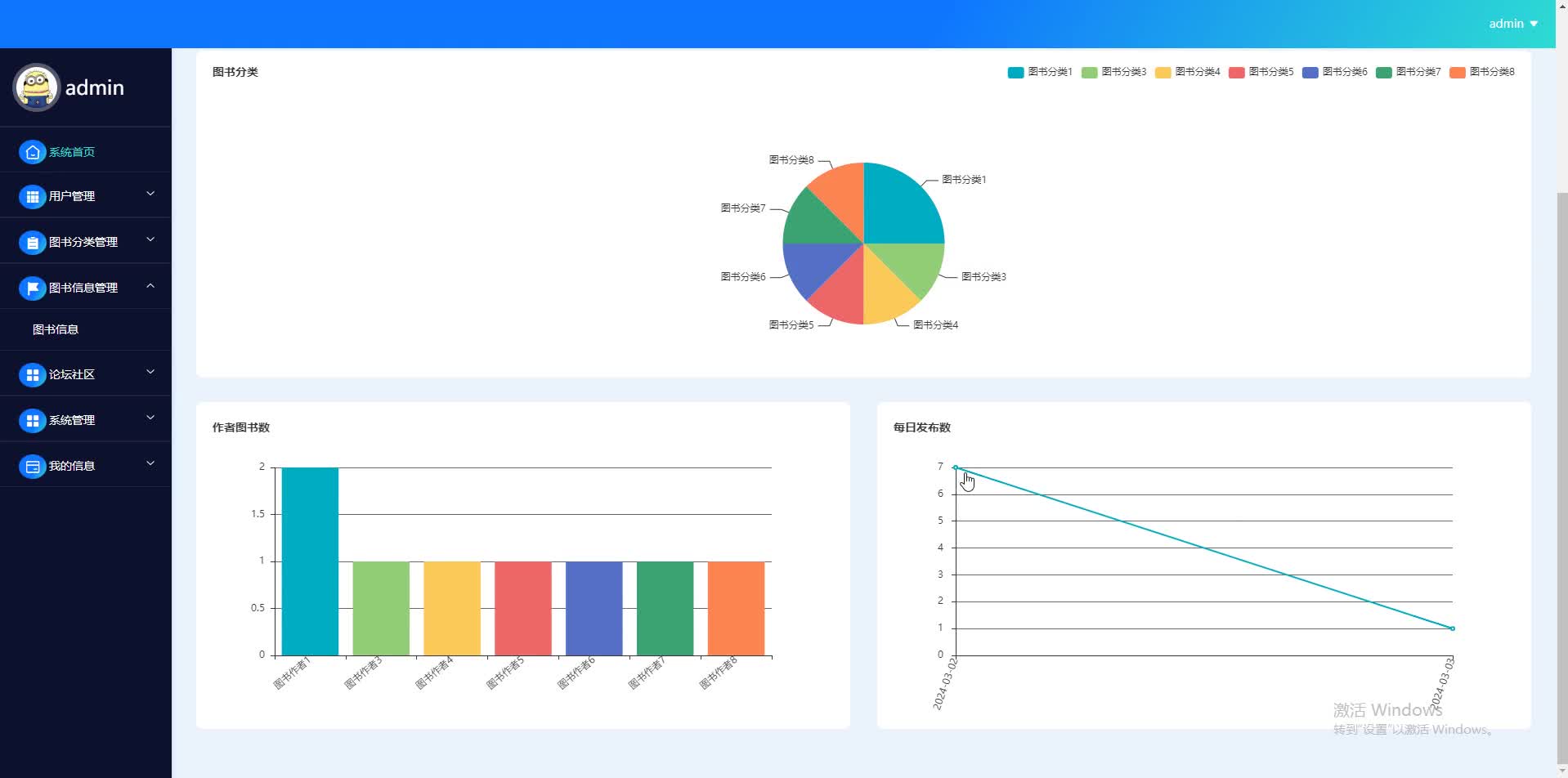The image size is (1568, 778).
Task: Click the 系统管理 sidebar icon
Action: pos(32,420)
